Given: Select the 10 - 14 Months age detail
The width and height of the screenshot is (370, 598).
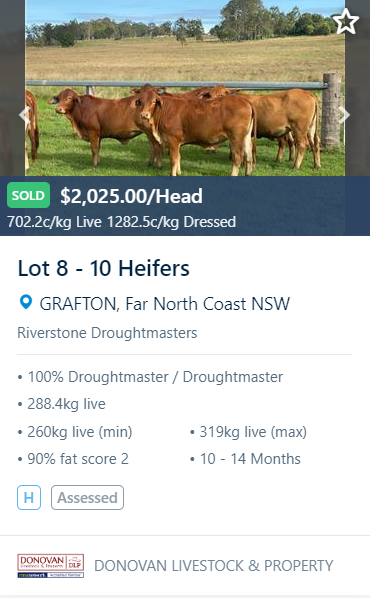Looking at the screenshot, I should click(x=250, y=459).
